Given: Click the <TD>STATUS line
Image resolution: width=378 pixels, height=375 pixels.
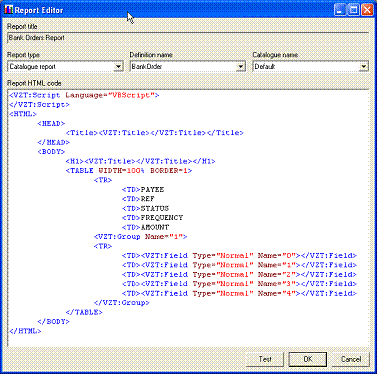Looking at the screenshot, I should point(145,209).
